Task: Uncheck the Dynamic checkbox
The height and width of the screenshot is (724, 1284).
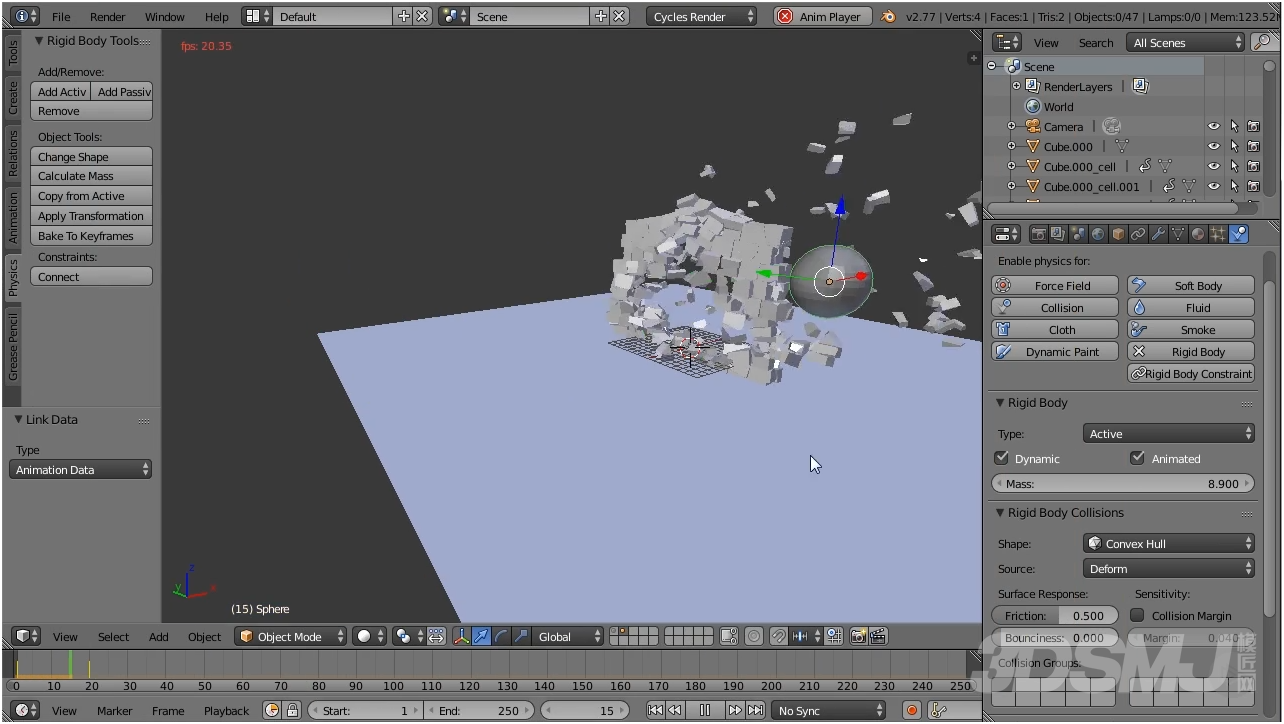Action: point(1002,458)
